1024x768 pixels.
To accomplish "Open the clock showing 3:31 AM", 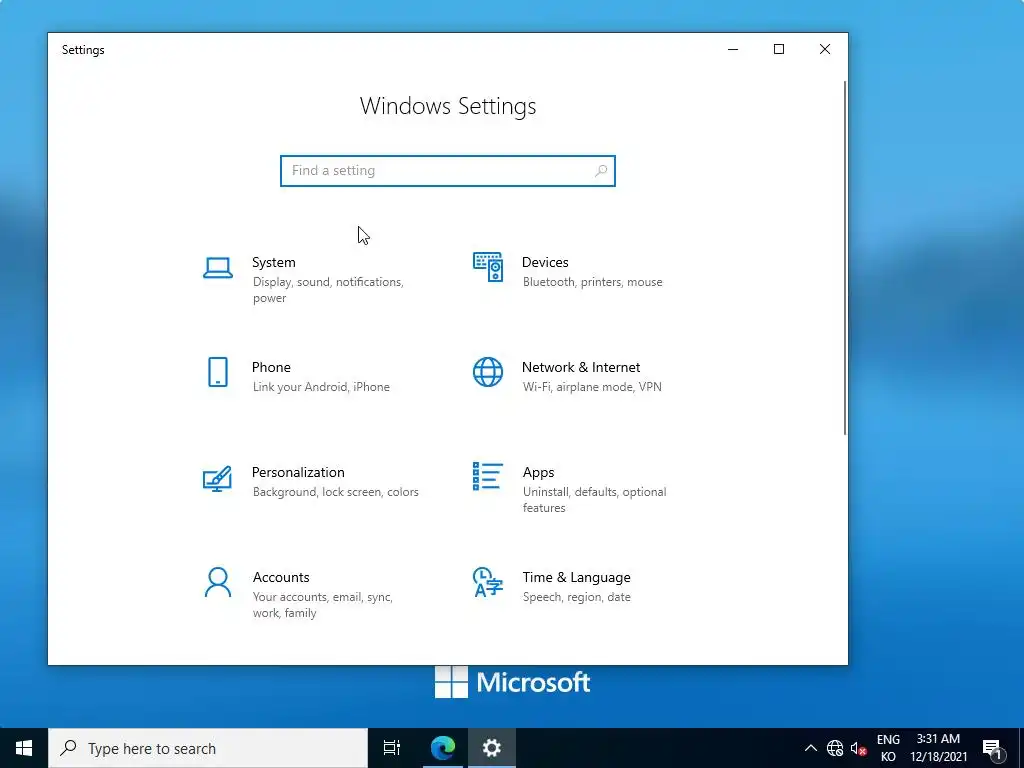I will pyautogui.click(x=938, y=748).
